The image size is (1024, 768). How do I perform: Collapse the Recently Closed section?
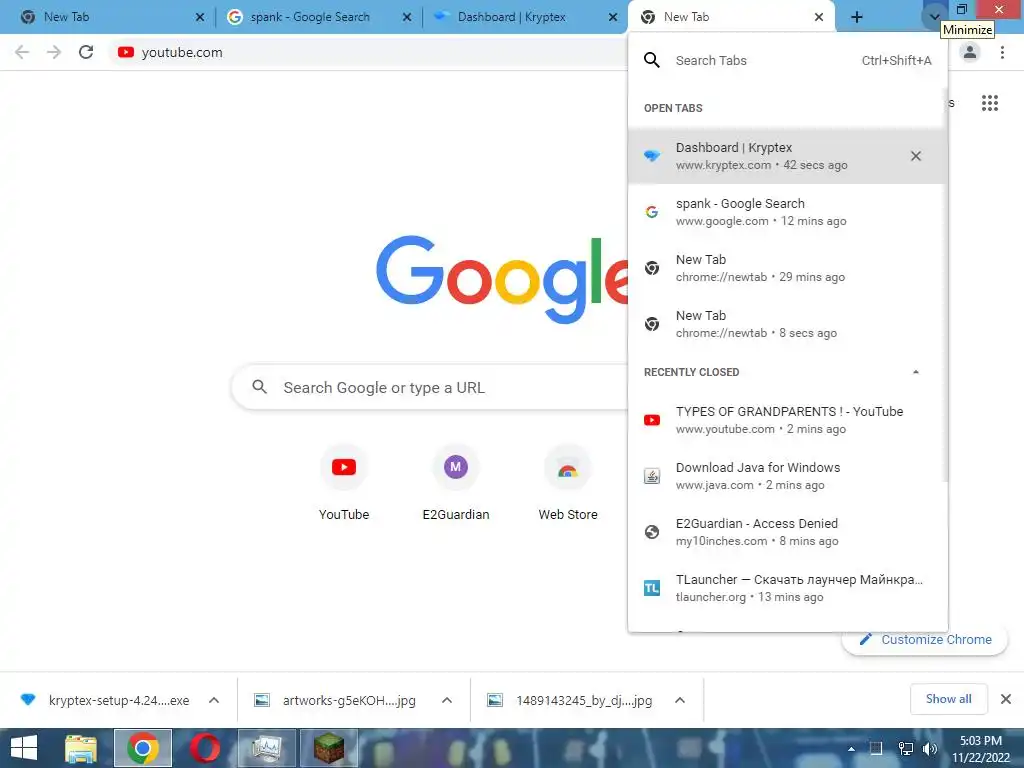[x=916, y=372]
